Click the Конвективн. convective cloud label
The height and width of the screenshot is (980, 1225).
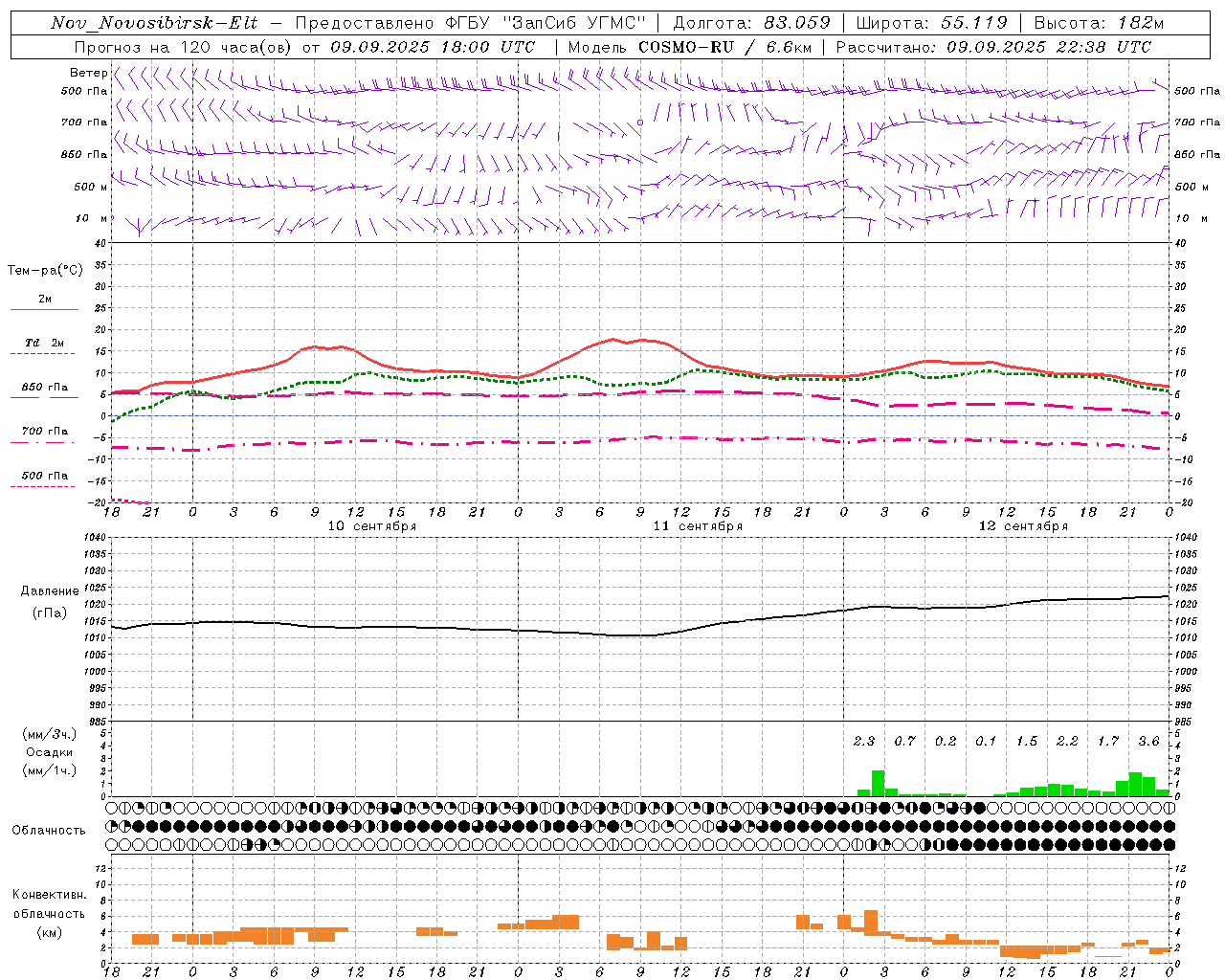[x=49, y=895]
